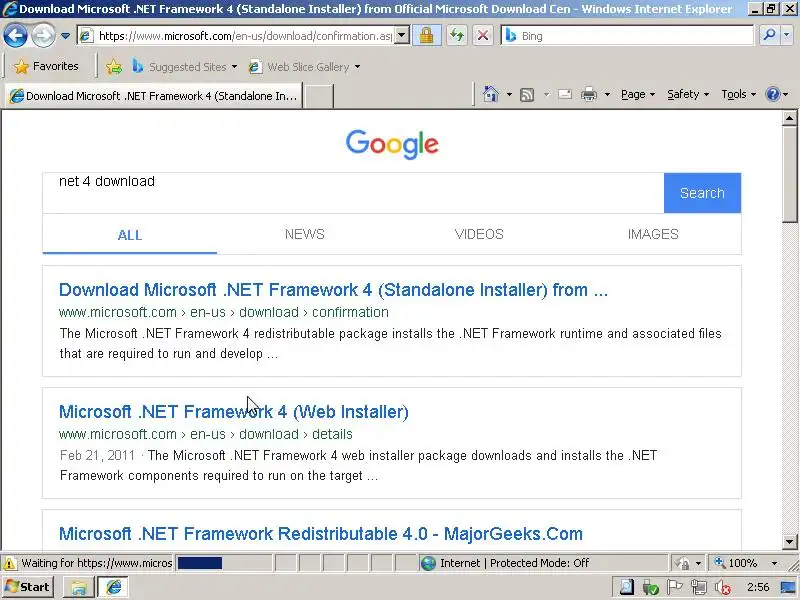Click 'www.microsoft.com › en-us › download › details' text
The image size is (800, 600).
pyautogui.click(x=206, y=434)
